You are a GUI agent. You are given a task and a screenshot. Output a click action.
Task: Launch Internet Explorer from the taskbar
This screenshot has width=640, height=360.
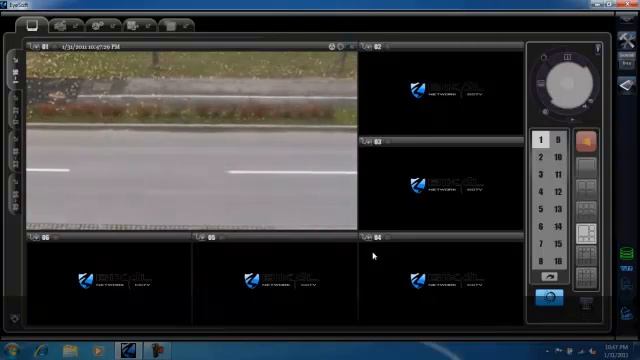41,351
